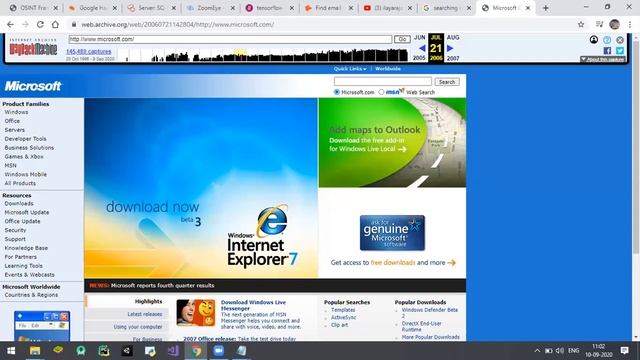Open Games & Xbox link
This screenshot has height=360, width=640.
point(24,156)
